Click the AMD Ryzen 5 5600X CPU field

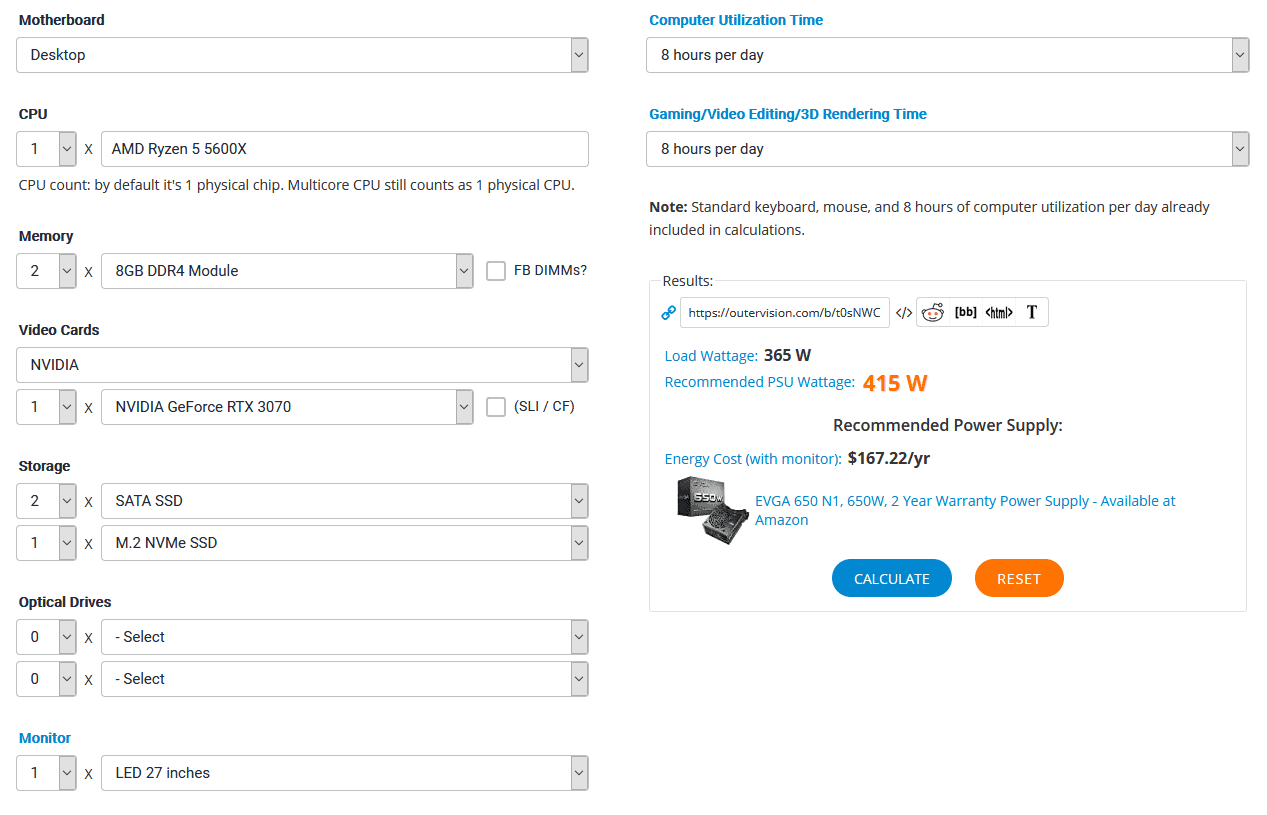344,149
